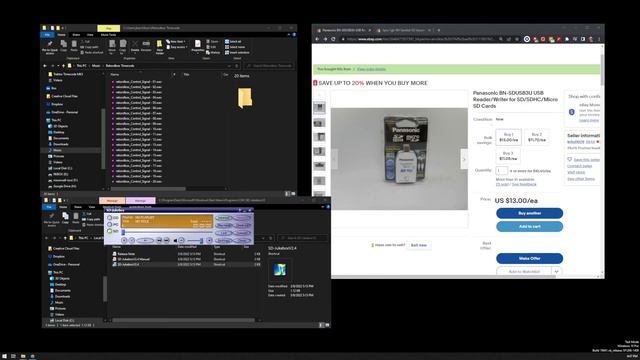The width and height of the screenshot is (640, 360).
Task: Switch SD-Jukebox Explorer to large icons view
Action: pyautogui.click(x=327, y=325)
